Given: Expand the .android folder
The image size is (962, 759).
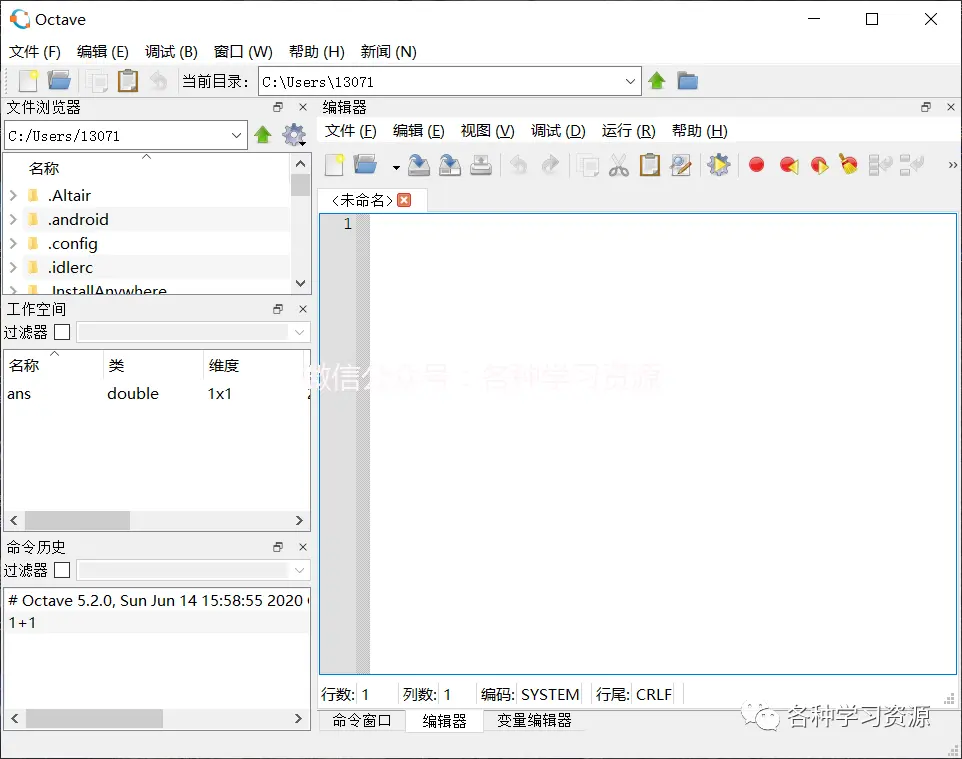Looking at the screenshot, I should click(x=13, y=220).
